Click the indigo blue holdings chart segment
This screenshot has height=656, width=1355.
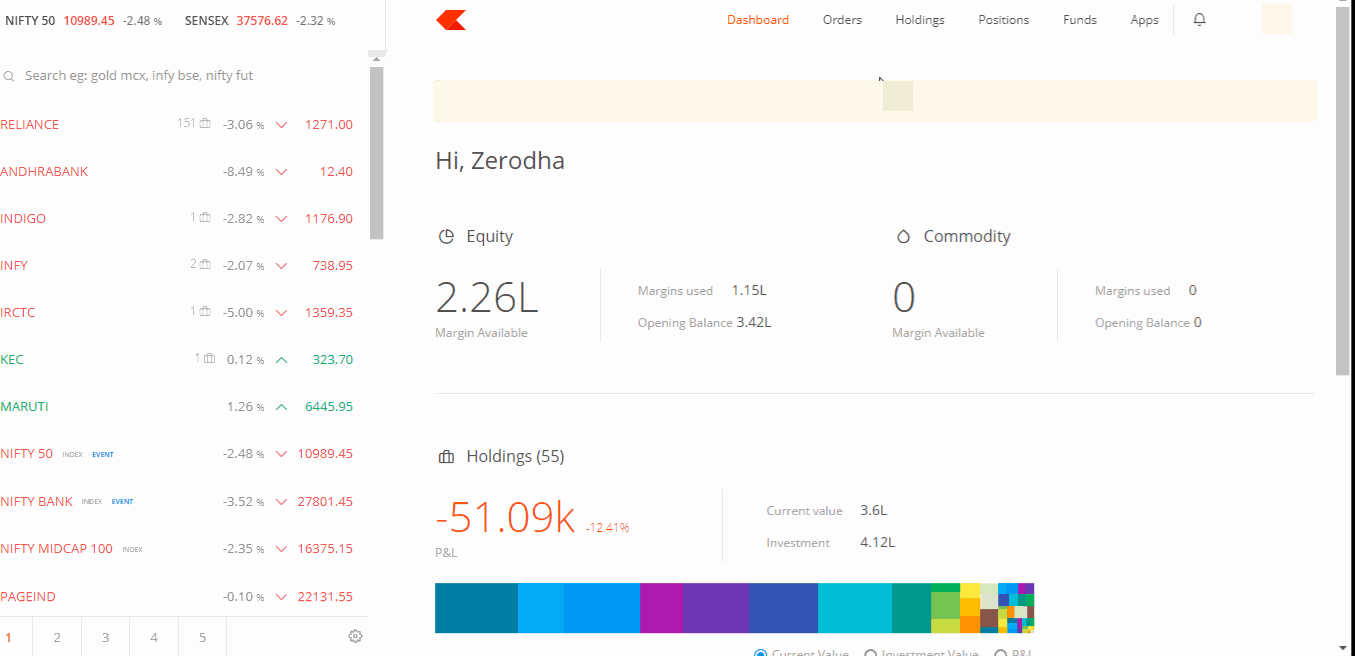[x=783, y=608]
